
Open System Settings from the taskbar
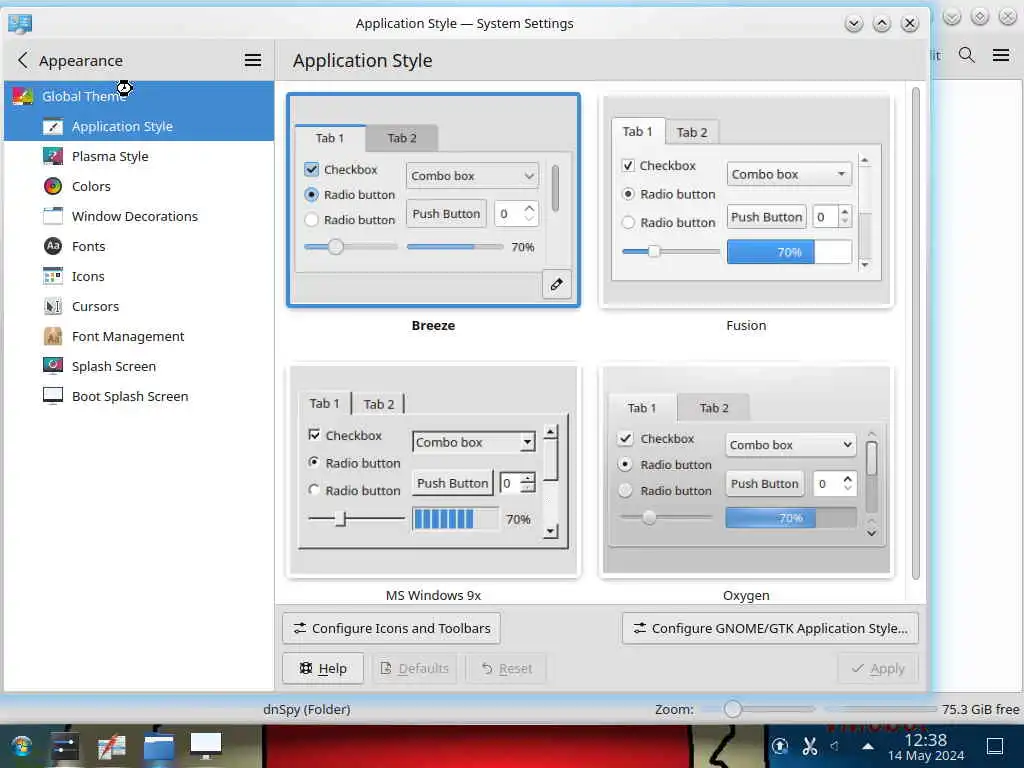tap(65, 746)
